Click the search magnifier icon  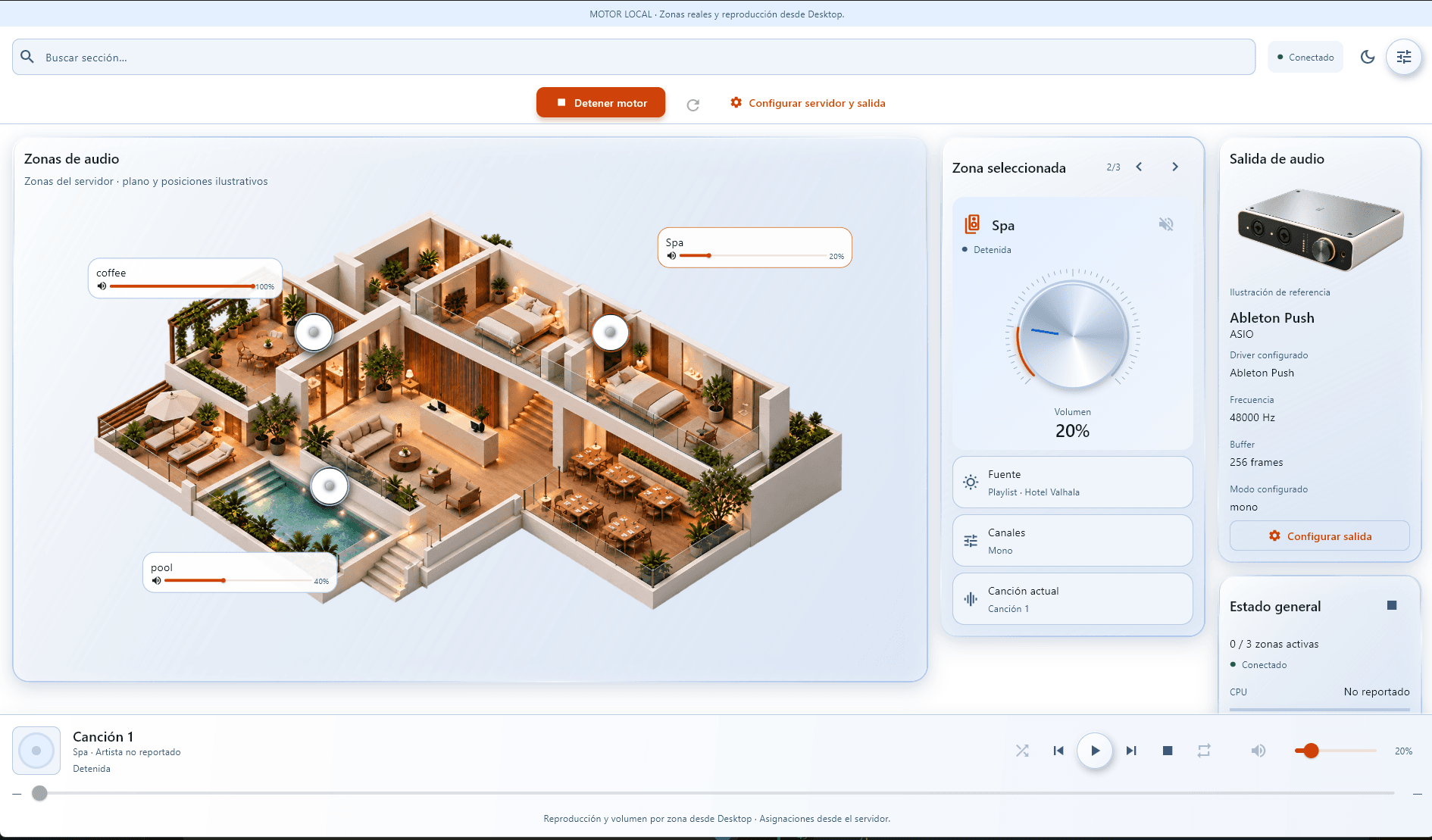(27, 57)
